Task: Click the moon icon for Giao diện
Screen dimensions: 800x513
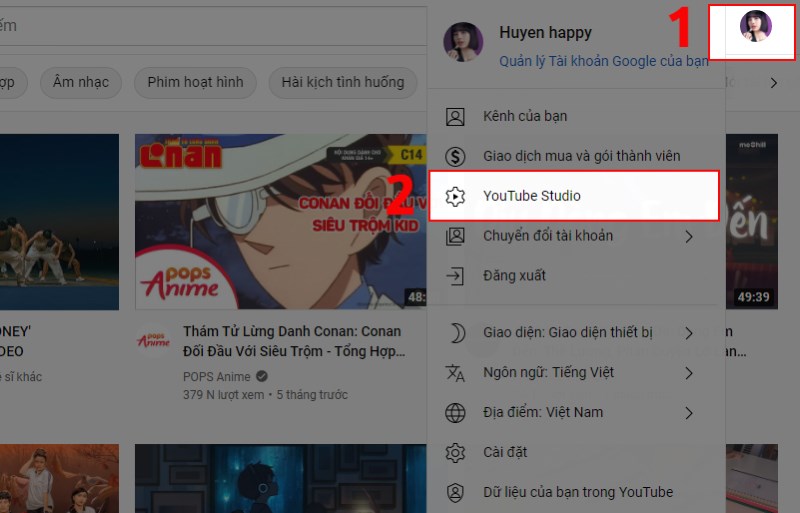Action: coord(456,333)
